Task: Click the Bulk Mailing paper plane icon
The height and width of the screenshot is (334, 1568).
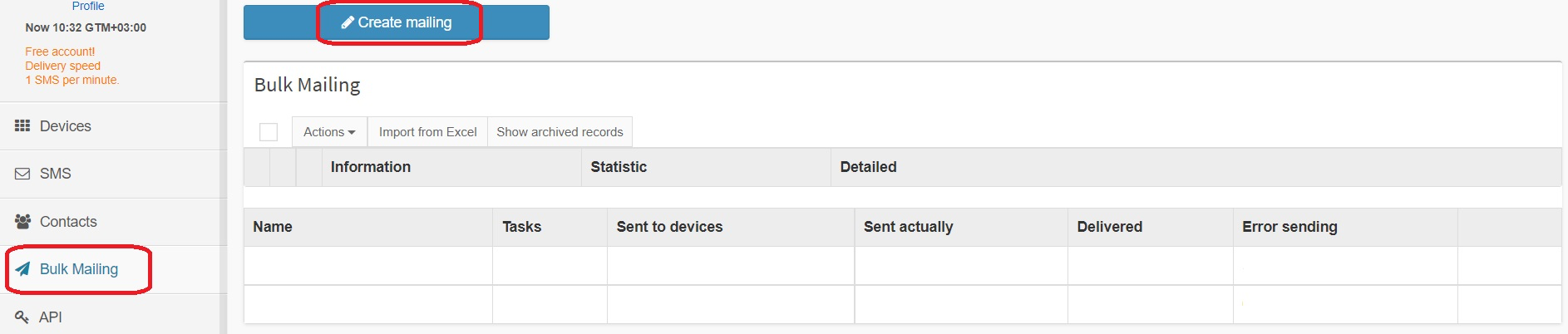Action: point(22,269)
